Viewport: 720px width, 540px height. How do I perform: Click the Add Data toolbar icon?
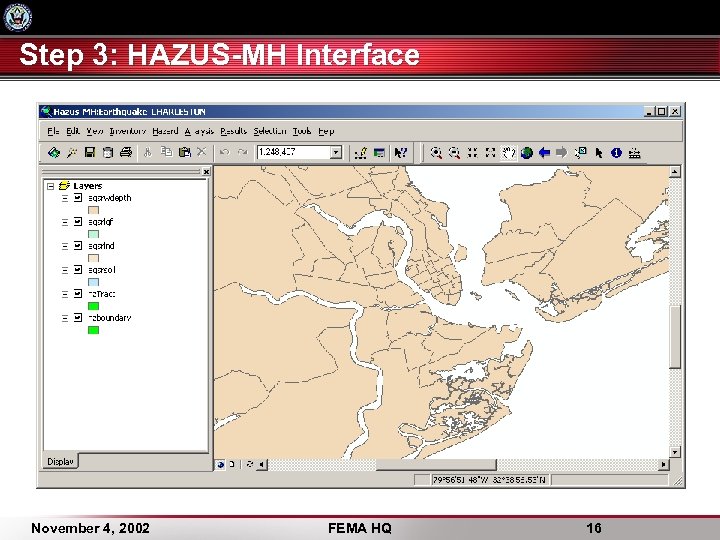click(x=54, y=152)
